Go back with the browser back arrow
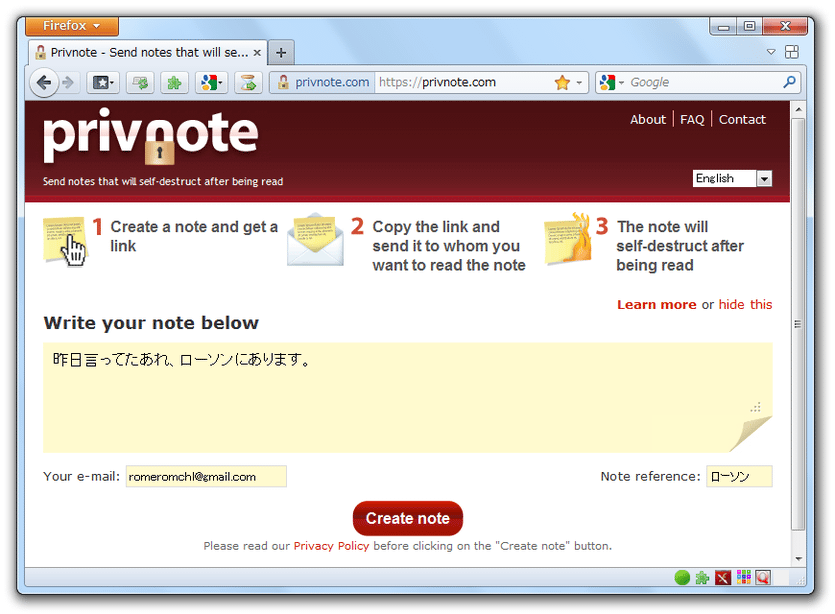The height and width of the screenshot is (614, 835). pos(44,83)
